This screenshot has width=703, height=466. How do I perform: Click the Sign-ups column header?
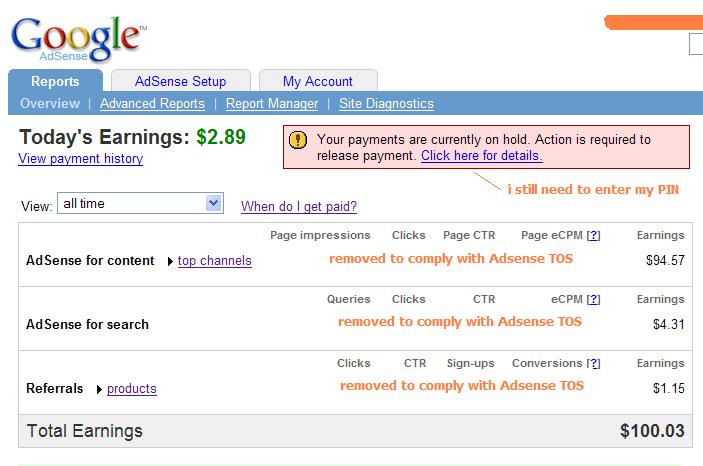click(x=471, y=363)
